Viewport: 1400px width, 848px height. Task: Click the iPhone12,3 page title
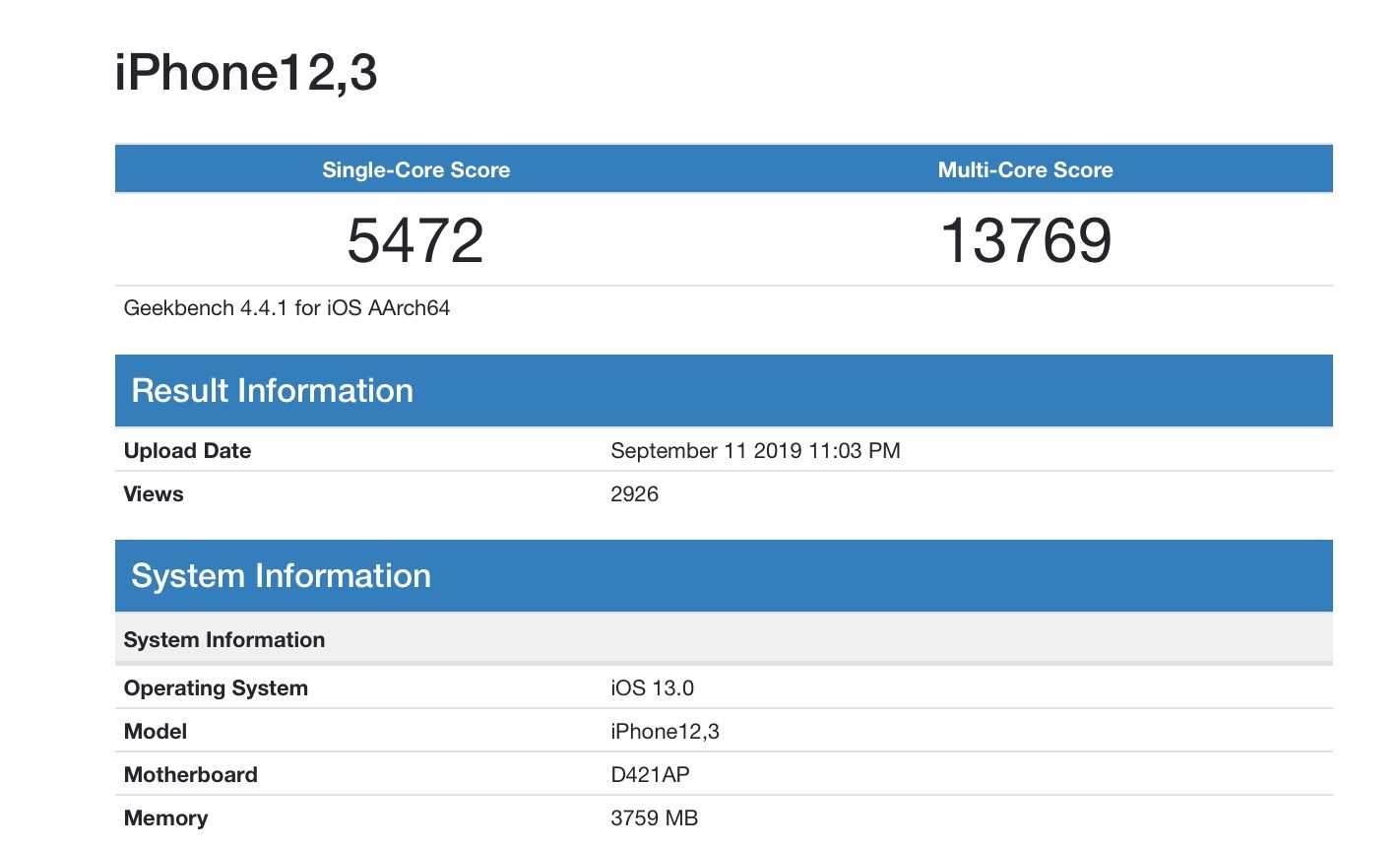[246, 73]
